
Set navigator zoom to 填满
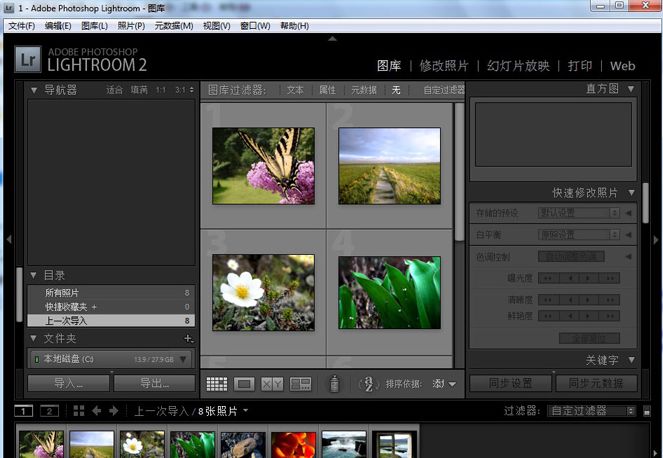coord(139,90)
